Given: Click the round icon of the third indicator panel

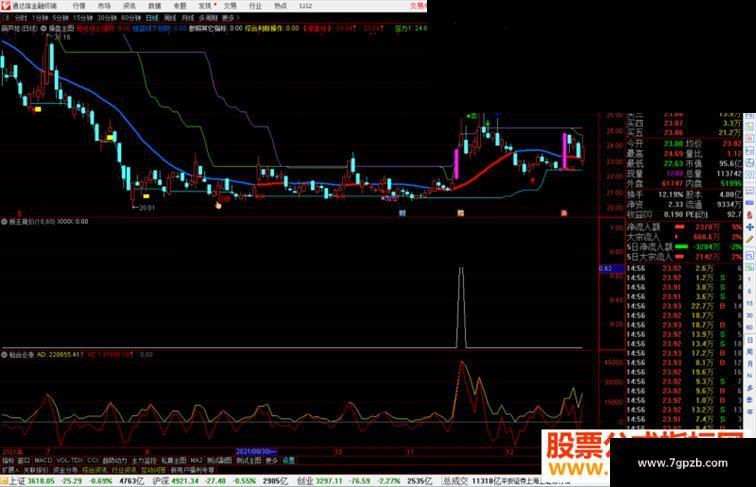Looking at the screenshot, I should coord(4,354).
